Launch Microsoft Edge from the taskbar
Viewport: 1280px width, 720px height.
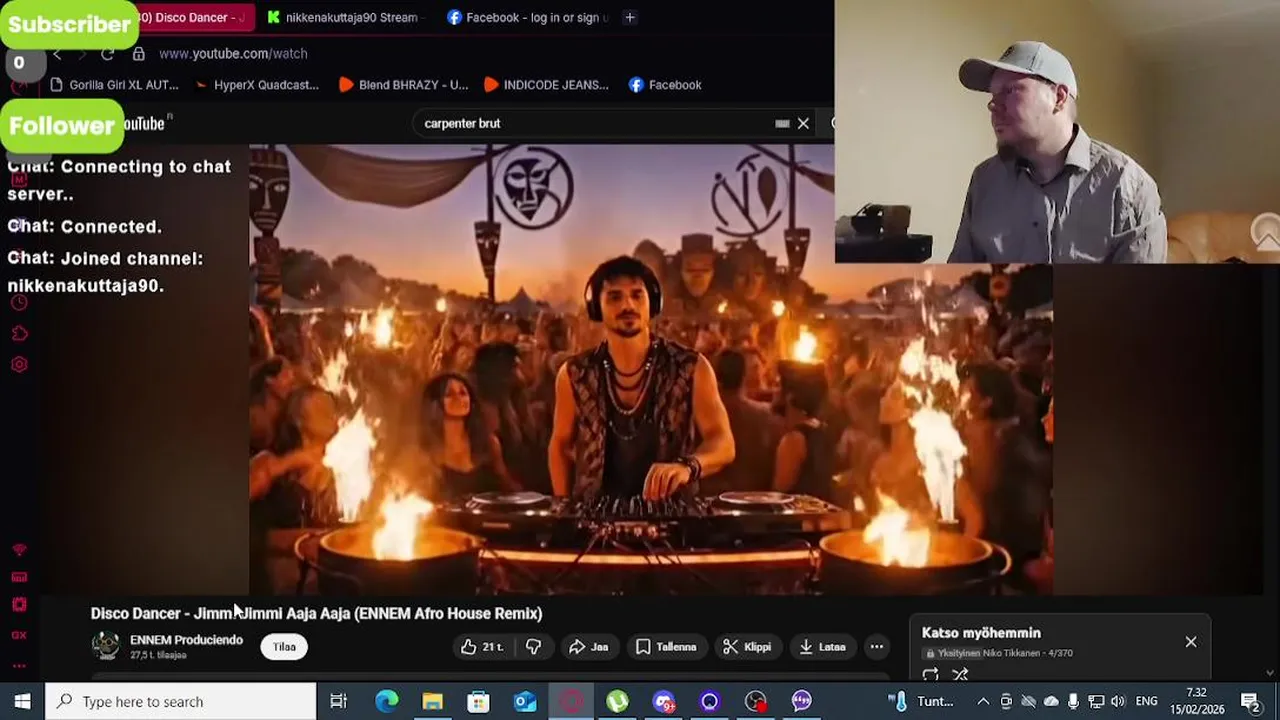386,701
